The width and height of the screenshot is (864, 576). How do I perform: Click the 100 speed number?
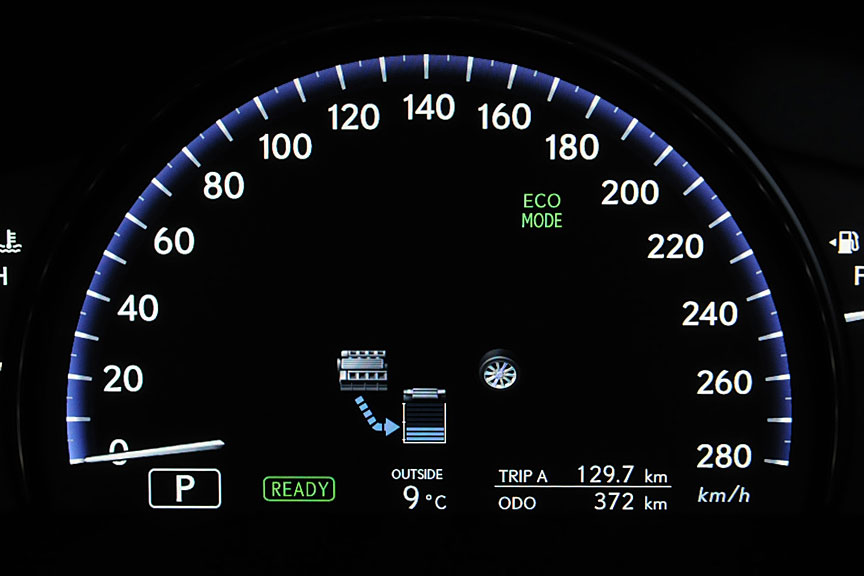click(285, 147)
